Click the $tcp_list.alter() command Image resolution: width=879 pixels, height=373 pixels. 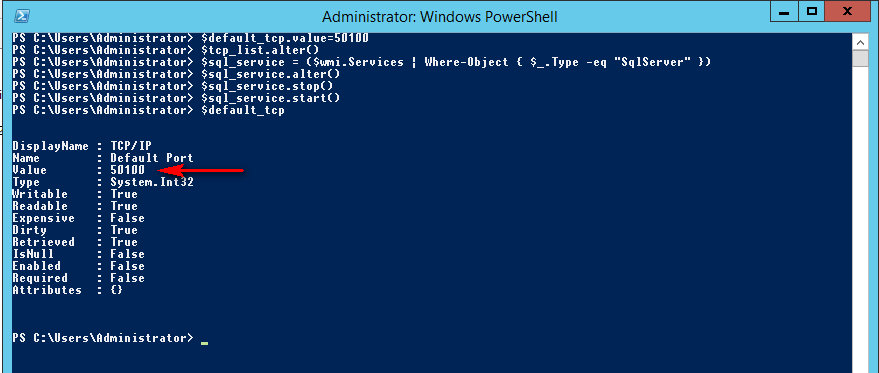click(166, 50)
